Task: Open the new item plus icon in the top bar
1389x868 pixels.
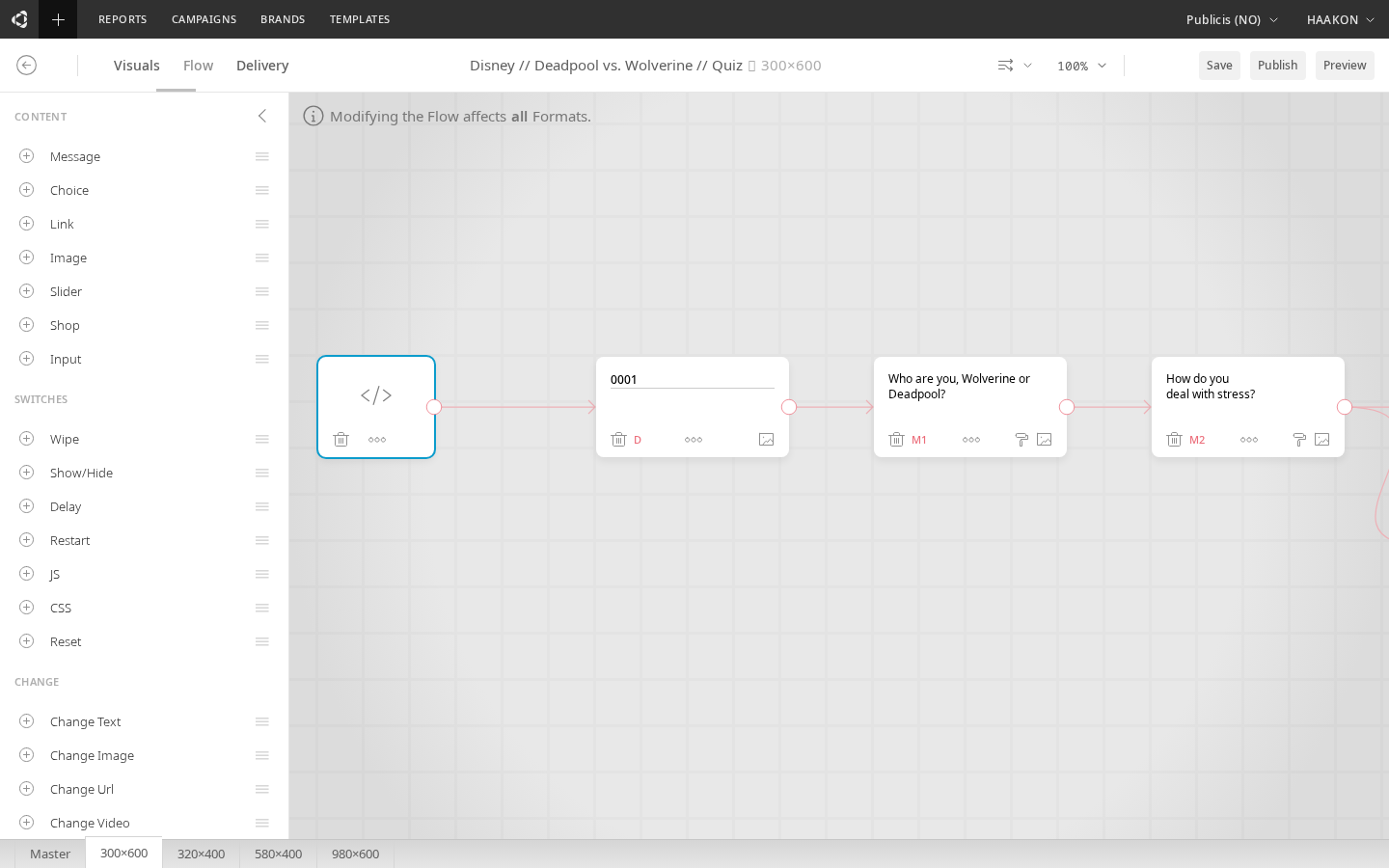Action: pyautogui.click(x=58, y=19)
